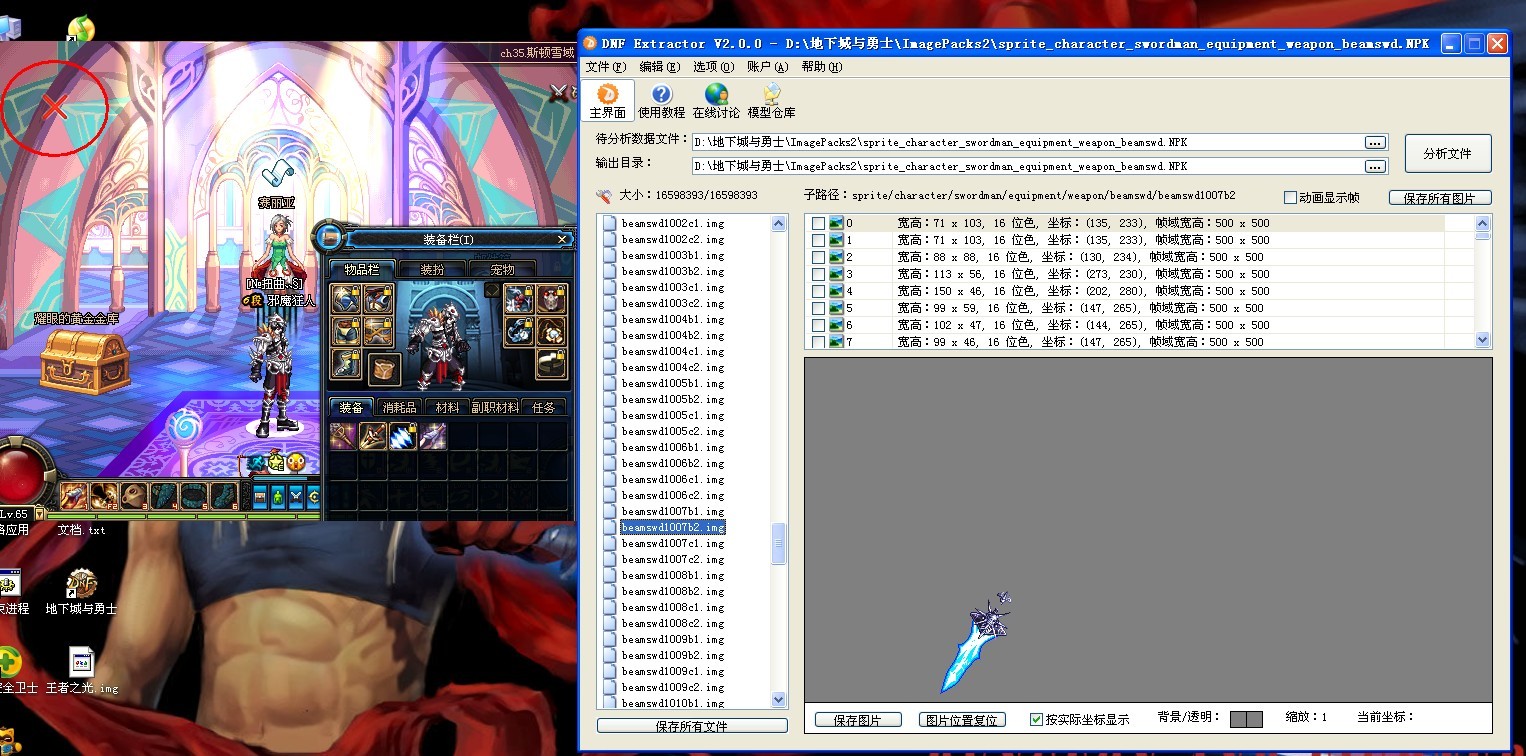1526x756 pixels.
Task: Select beamswd1007c1.img in the file list
Action: tap(673, 543)
